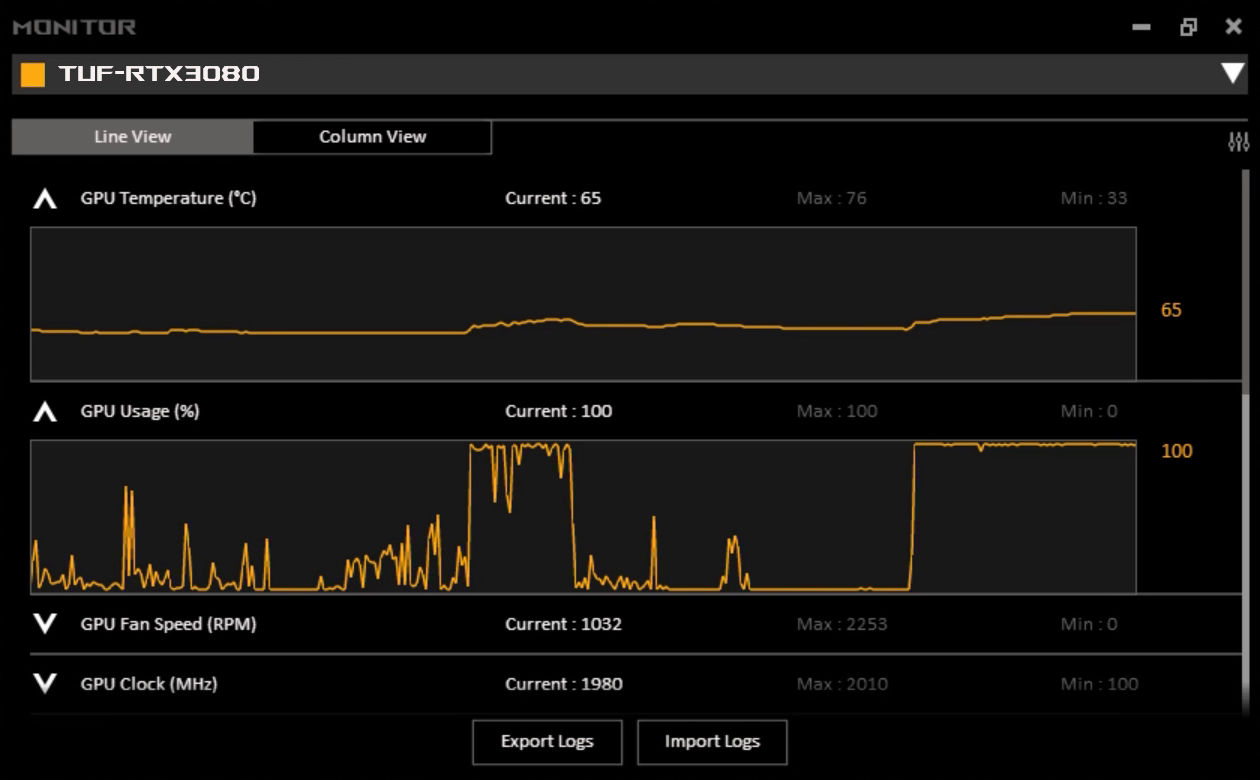Click the orange TUF-RTX3080 color square
1260x780 pixels.
tap(33, 75)
